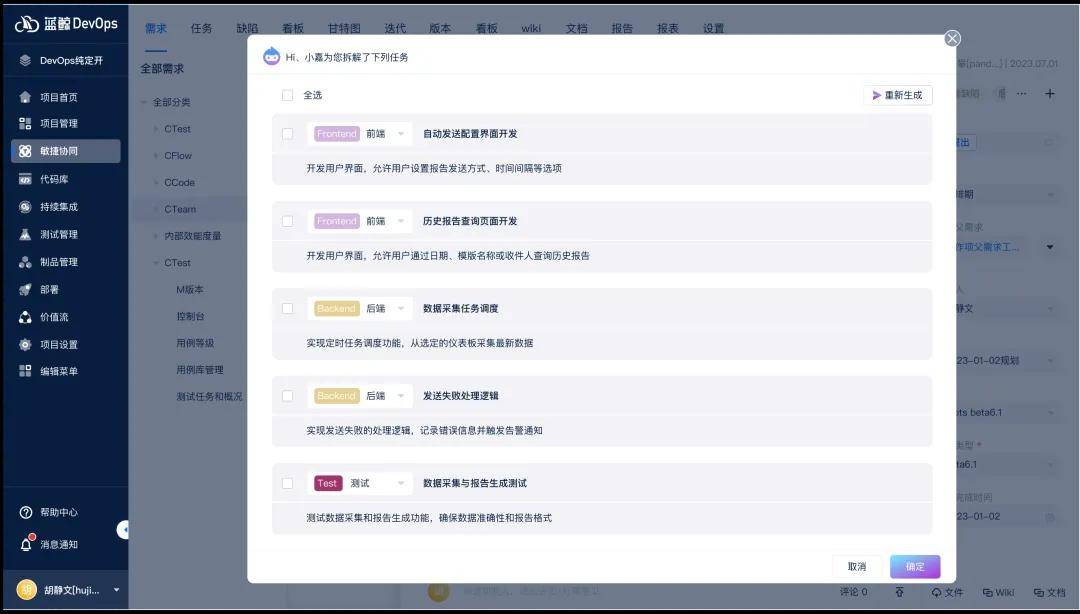Switch to the 任务 tab

201,28
